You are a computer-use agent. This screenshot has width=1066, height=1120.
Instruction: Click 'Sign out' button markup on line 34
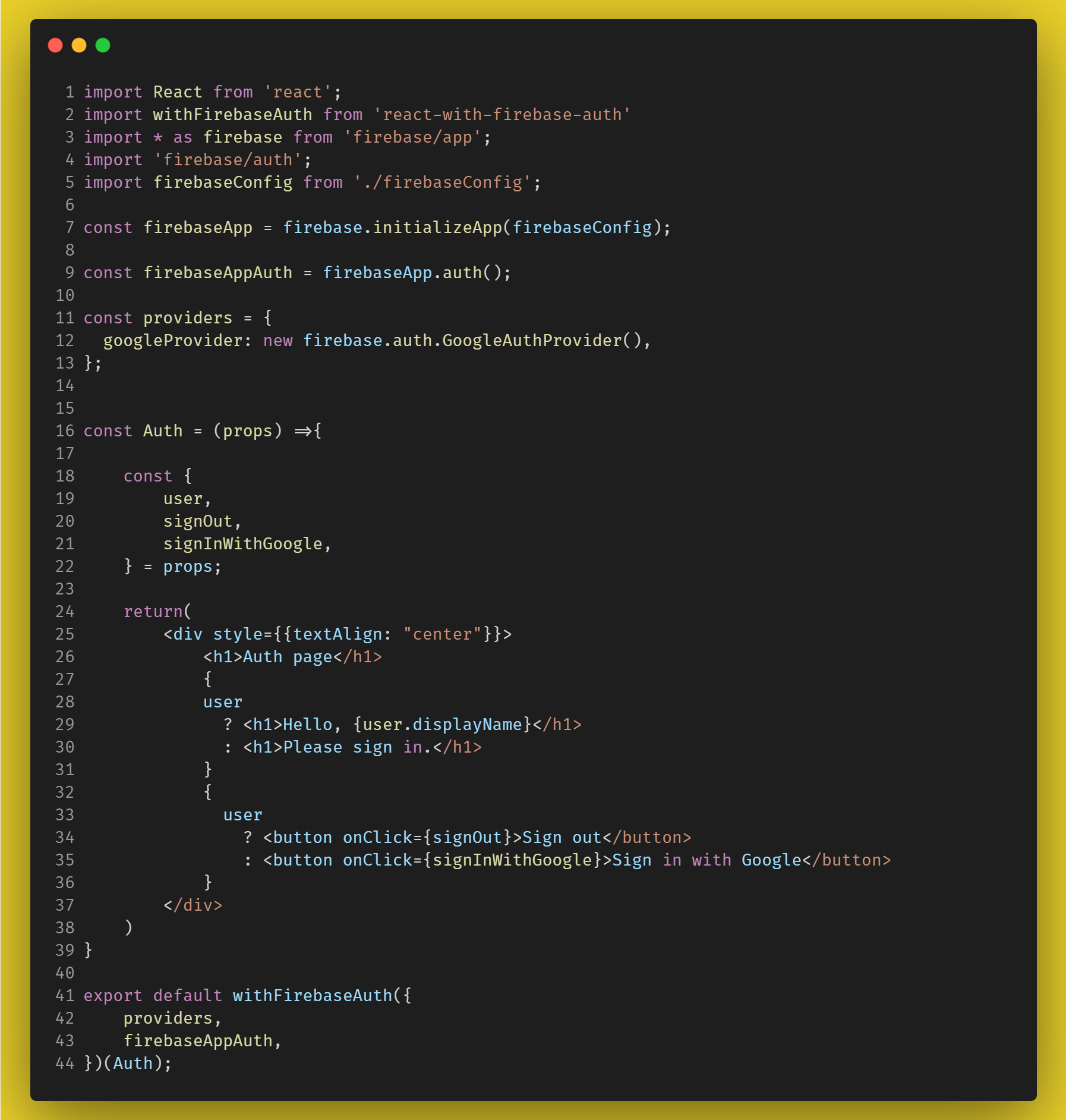pos(477,837)
